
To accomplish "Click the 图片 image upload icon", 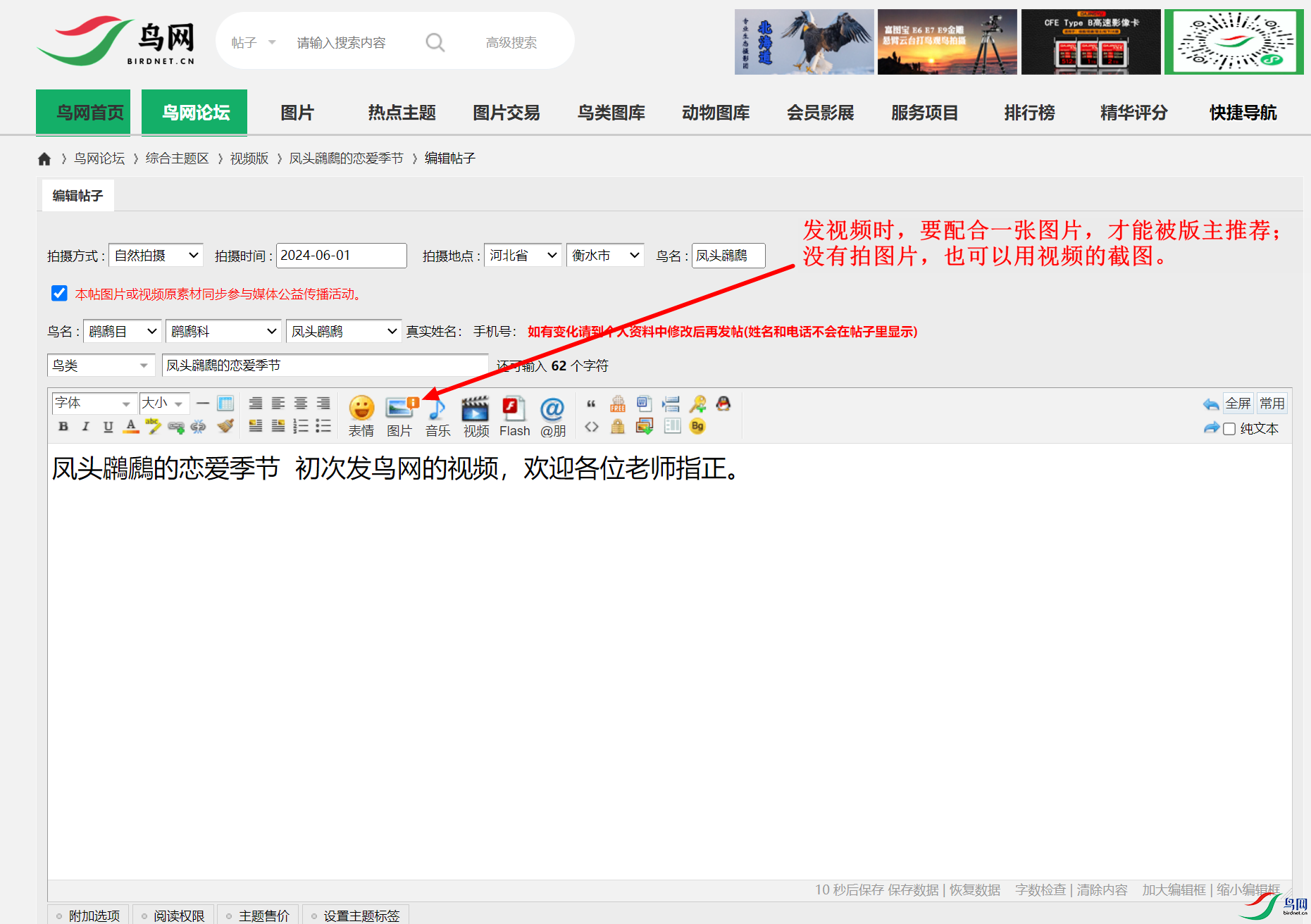I will pos(399,416).
